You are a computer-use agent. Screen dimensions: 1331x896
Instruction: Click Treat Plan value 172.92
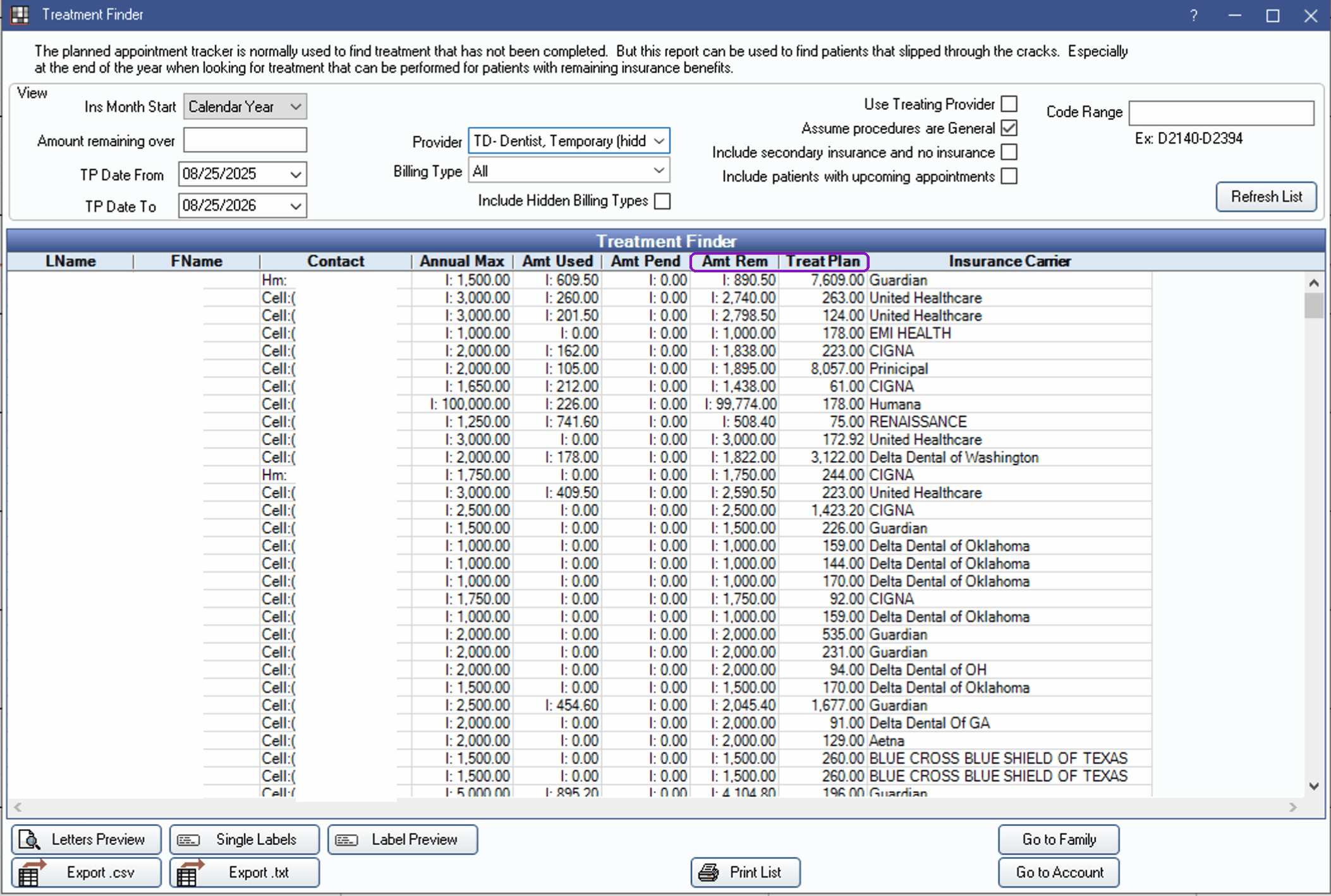(843, 439)
